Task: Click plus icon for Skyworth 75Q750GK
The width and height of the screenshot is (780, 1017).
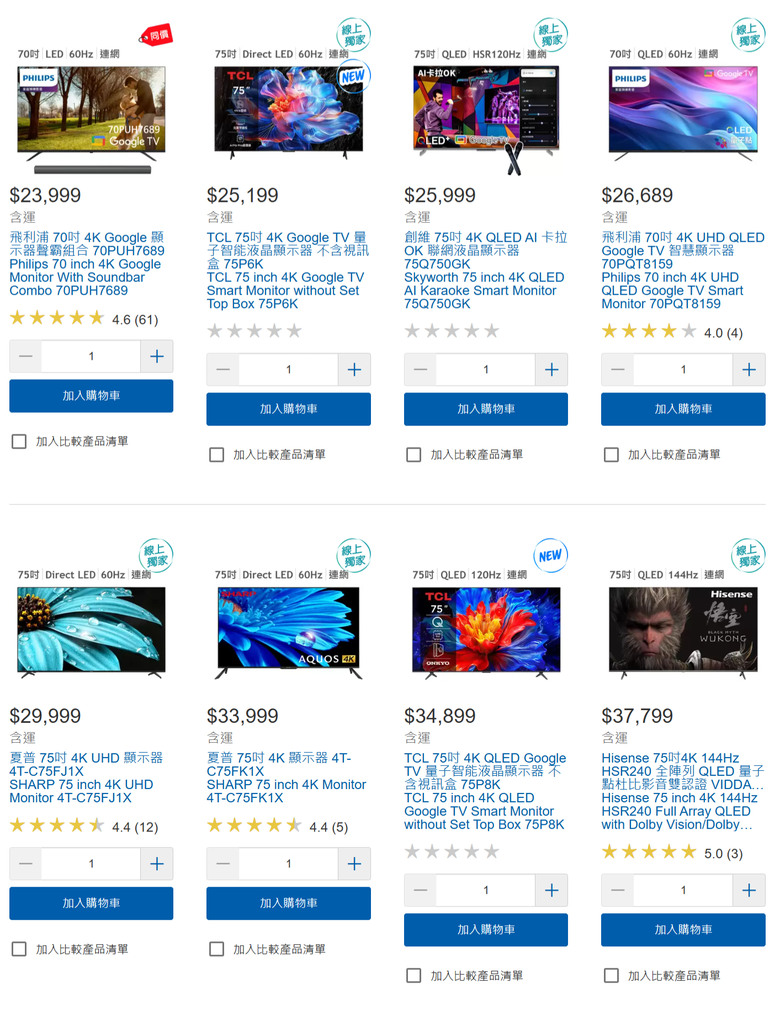Action: tap(552, 370)
